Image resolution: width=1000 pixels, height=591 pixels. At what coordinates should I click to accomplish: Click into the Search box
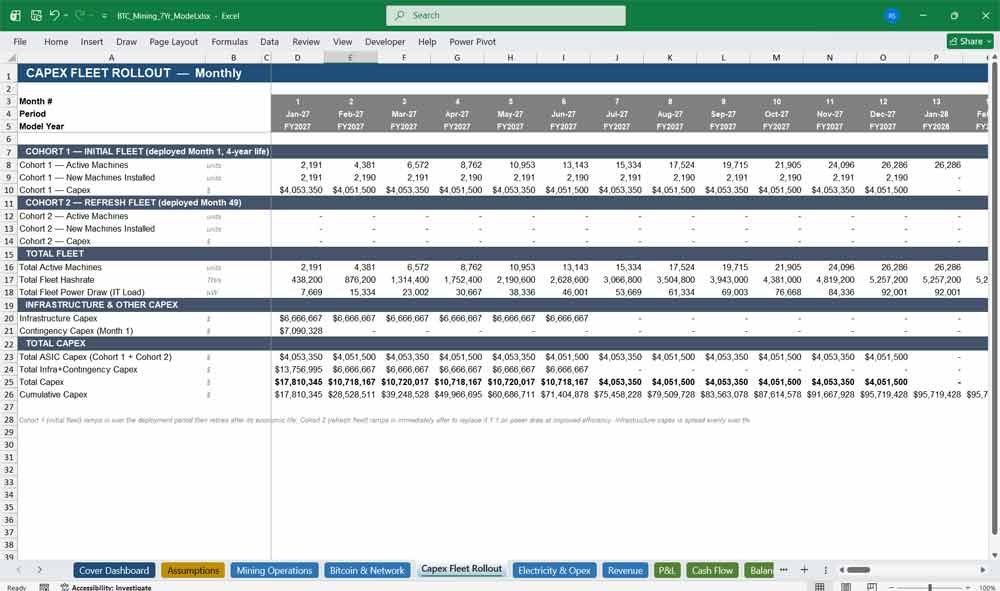coord(506,15)
